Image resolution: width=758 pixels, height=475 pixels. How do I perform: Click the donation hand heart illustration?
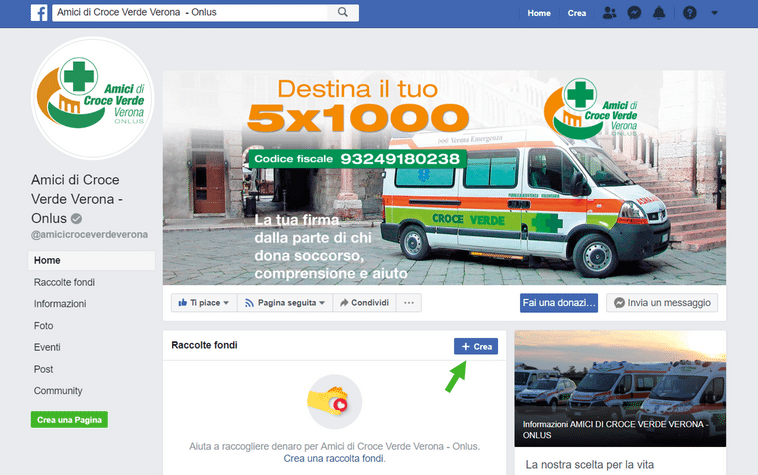335,402
